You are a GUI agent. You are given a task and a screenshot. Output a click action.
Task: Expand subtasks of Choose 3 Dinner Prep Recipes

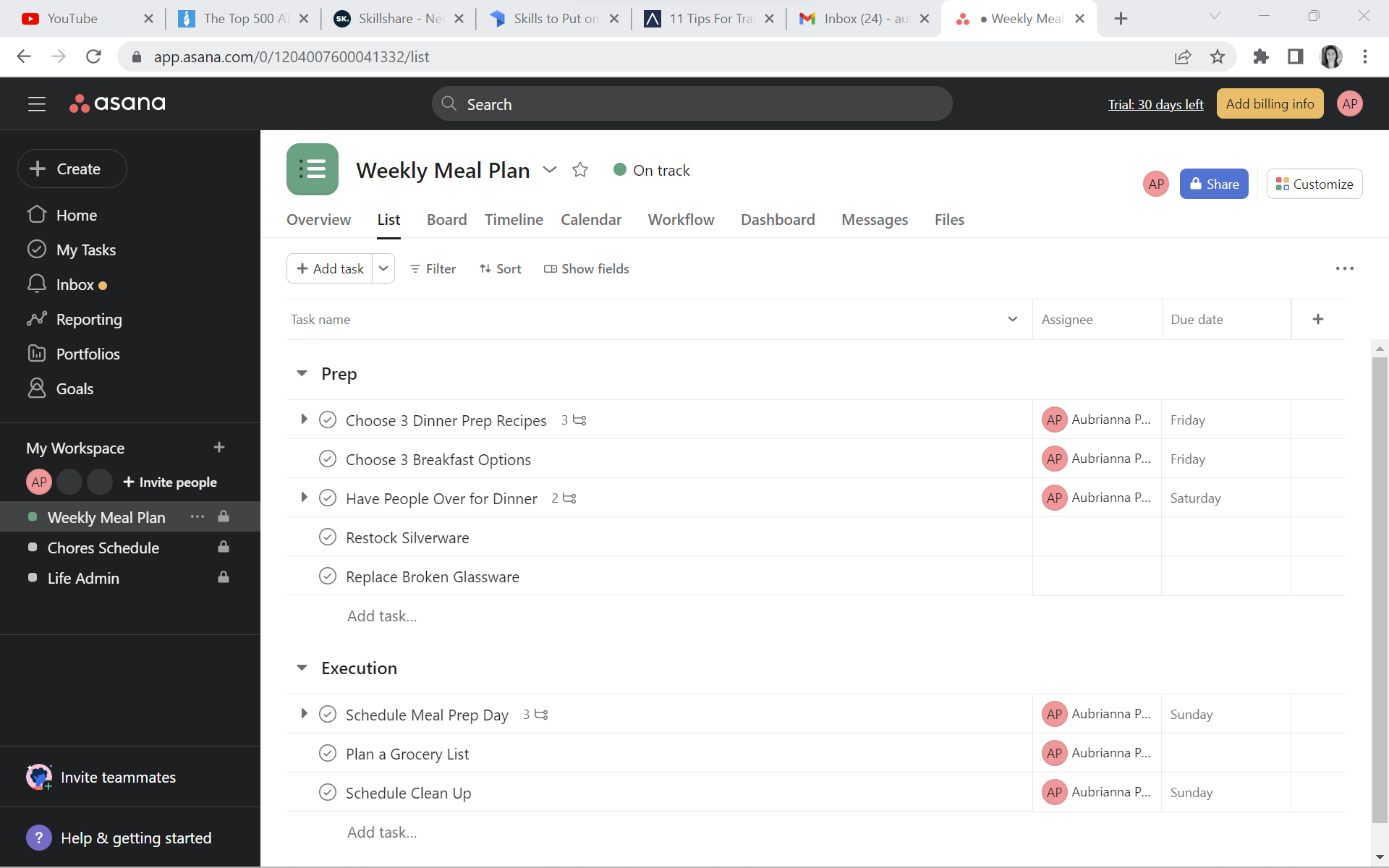304,420
